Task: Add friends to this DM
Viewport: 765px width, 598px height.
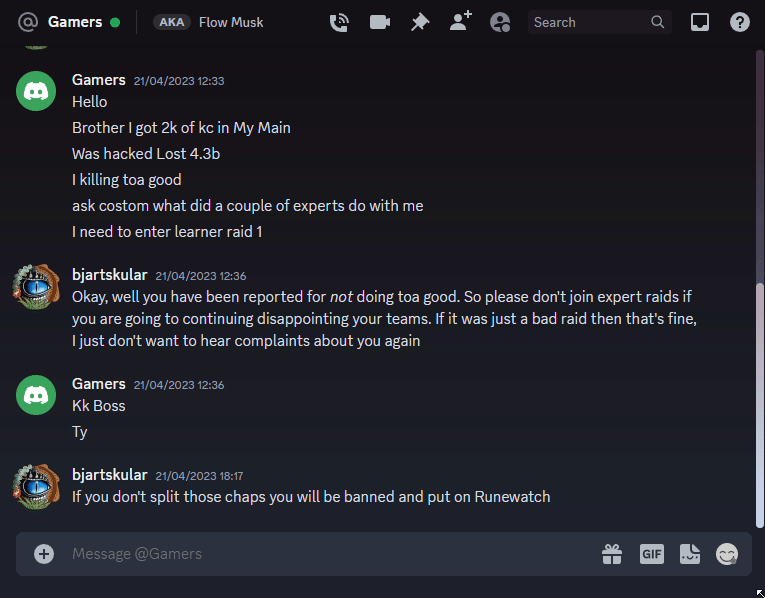Action: [461, 21]
